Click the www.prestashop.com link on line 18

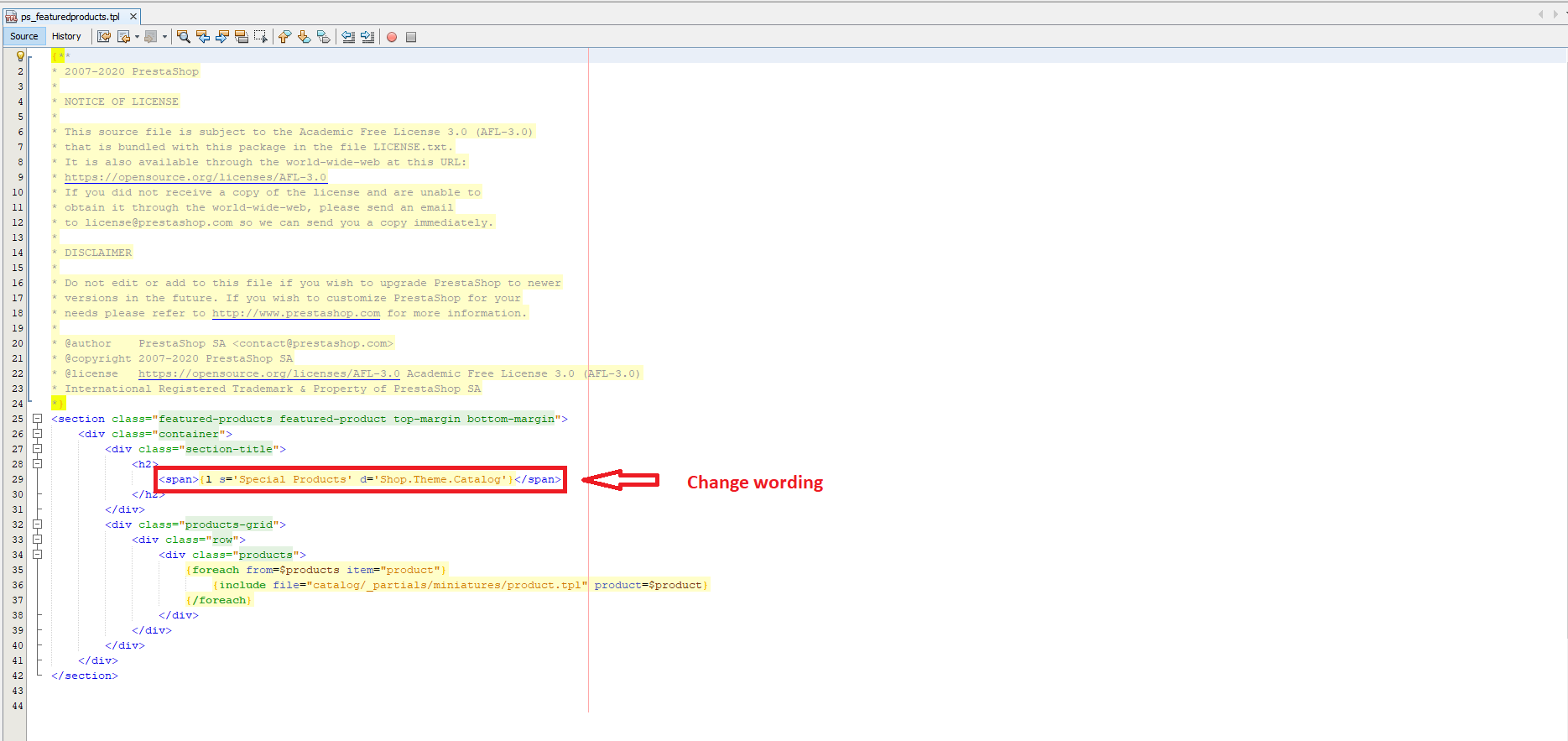point(295,313)
